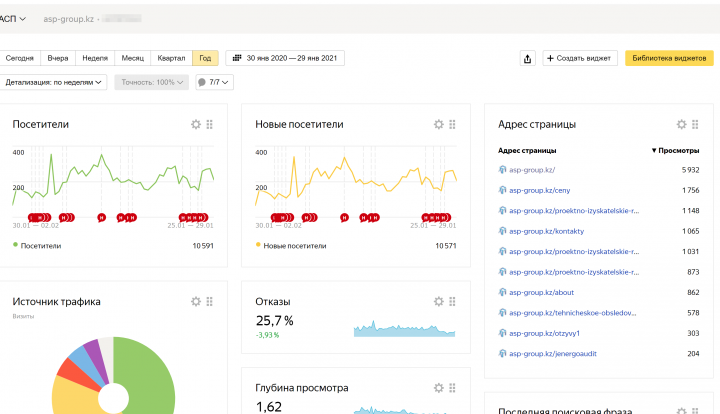Open settings gear of Отказы widget
The width and height of the screenshot is (720, 414).
[438, 301]
